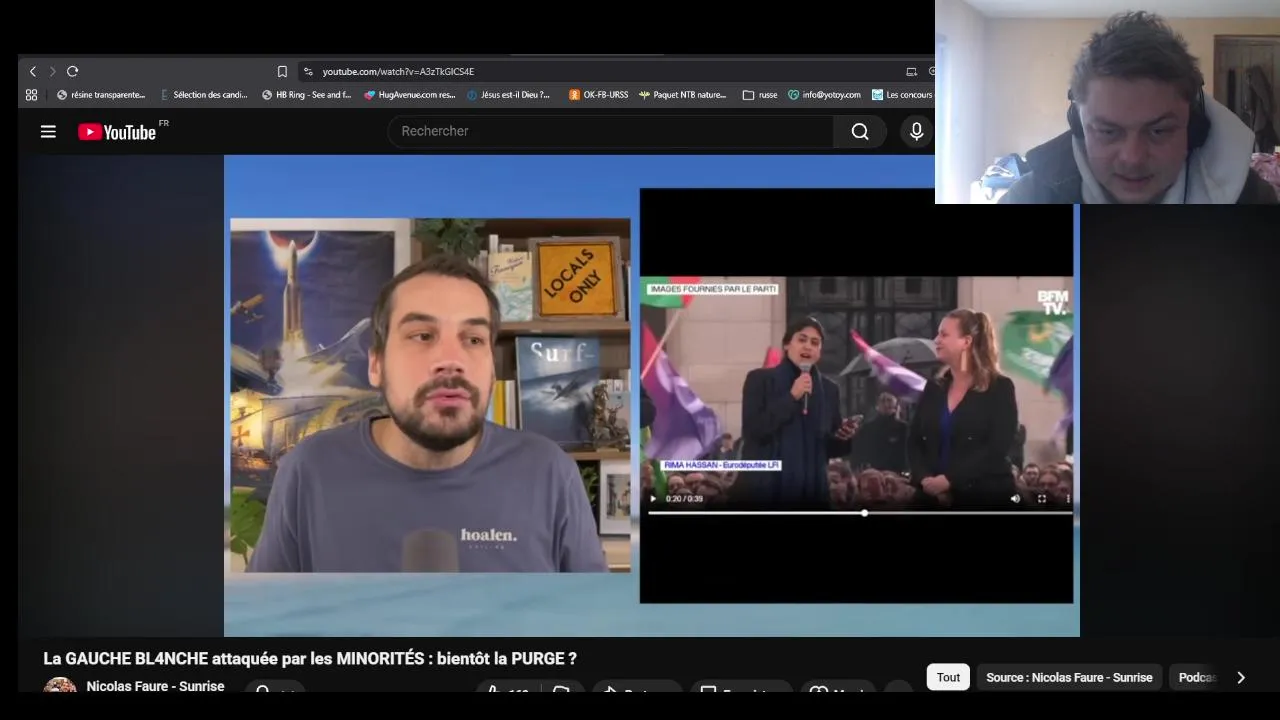Click the browser forward arrow
This screenshot has height=720, width=1280.
[x=52, y=71]
